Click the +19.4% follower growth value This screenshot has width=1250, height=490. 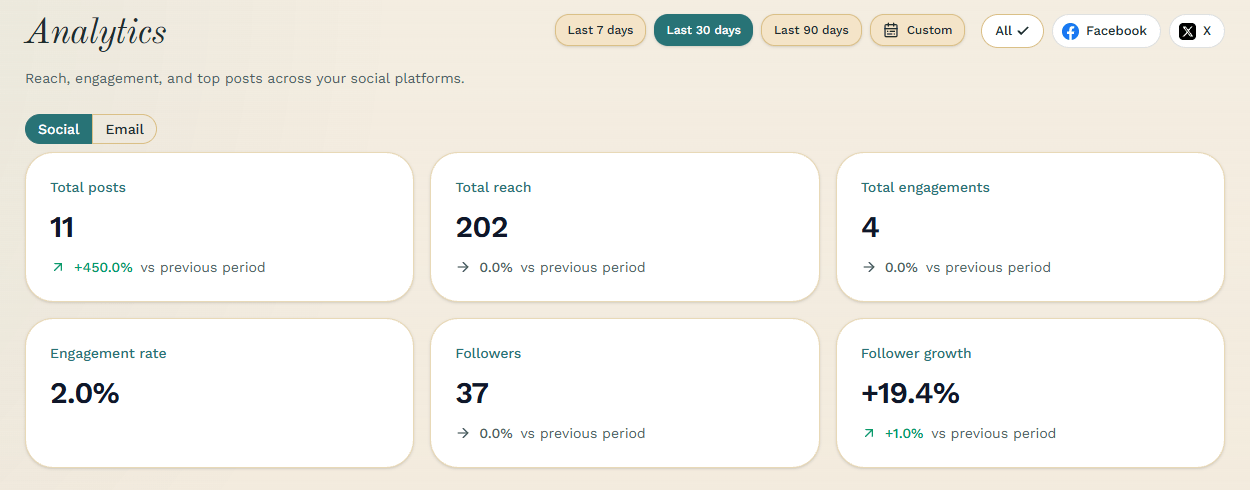coord(910,393)
